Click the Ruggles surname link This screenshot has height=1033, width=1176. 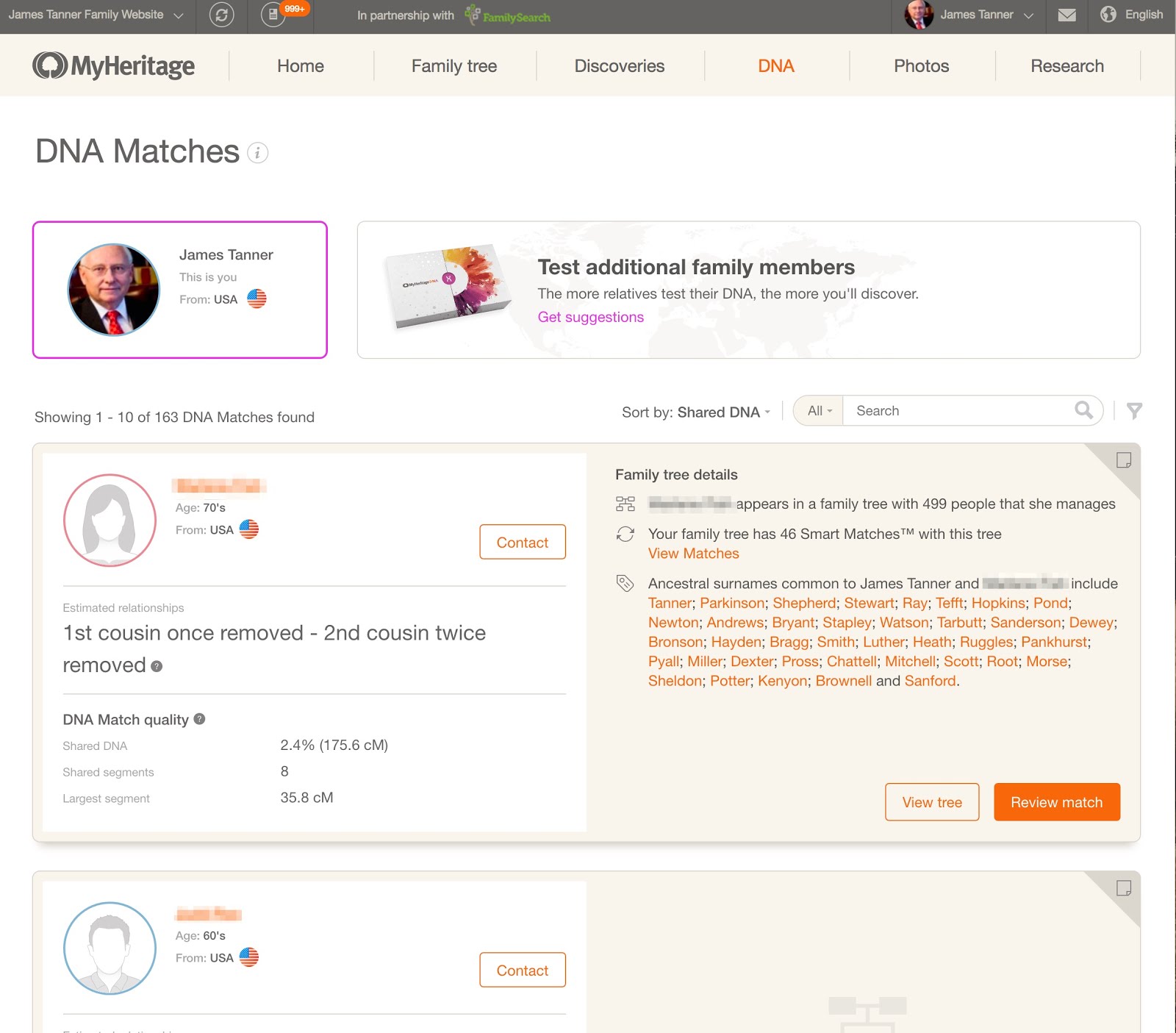click(x=986, y=642)
